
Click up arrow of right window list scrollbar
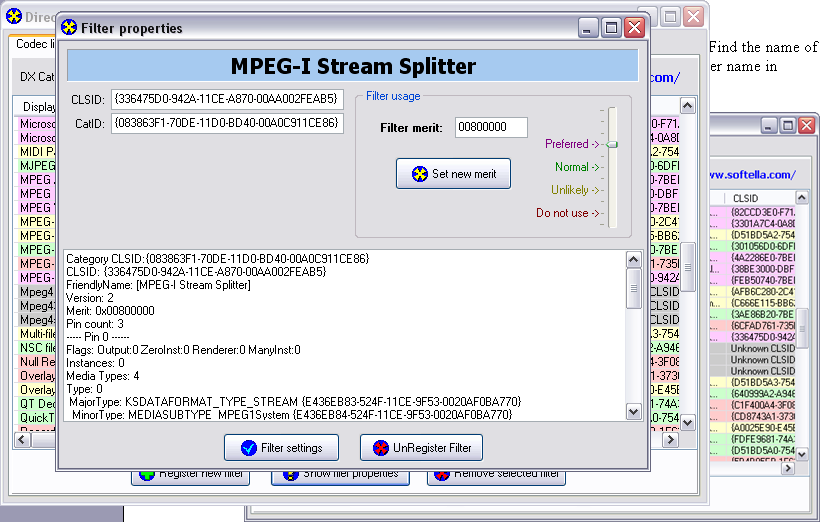click(x=802, y=198)
